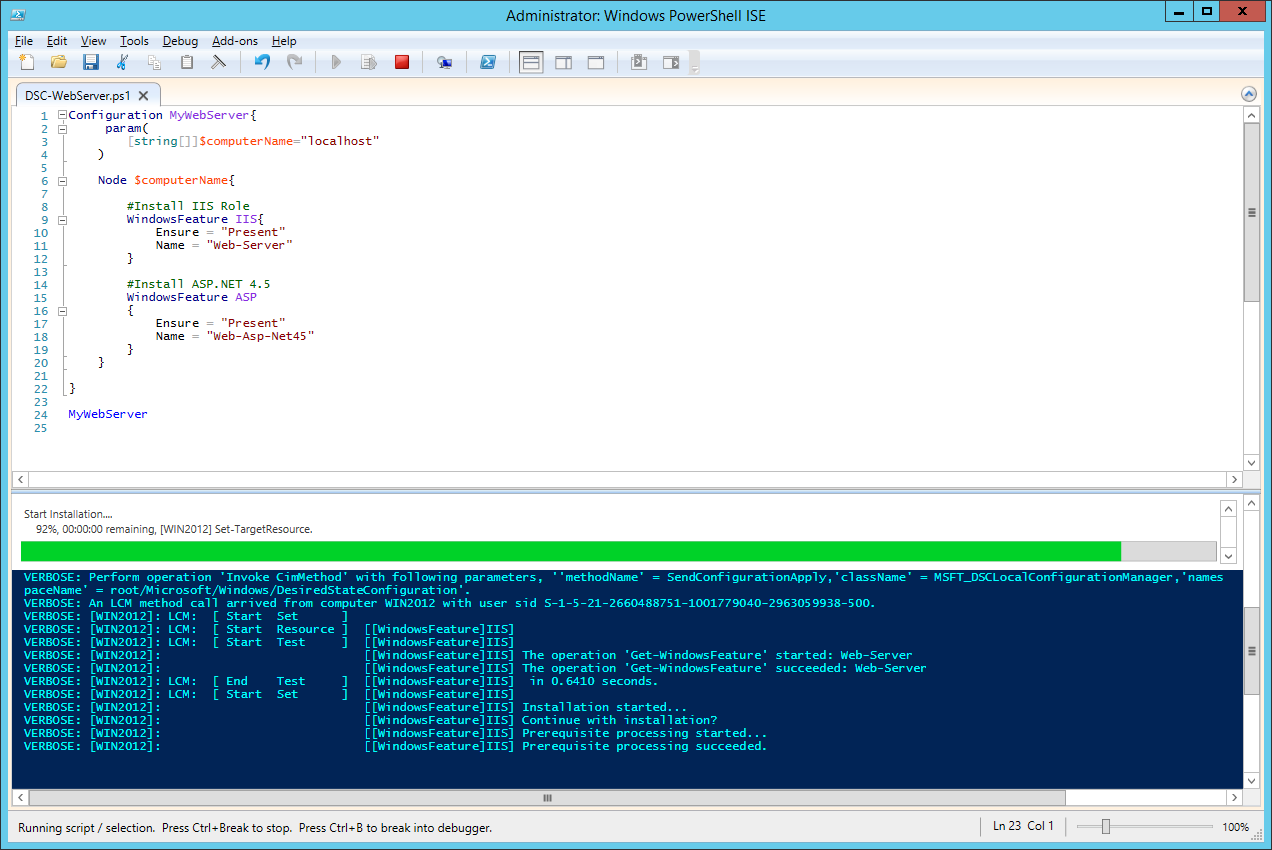This screenshot has height=850, width=1272.
Task: Click the line 25 number in gutter
Action: click(41, 427)
